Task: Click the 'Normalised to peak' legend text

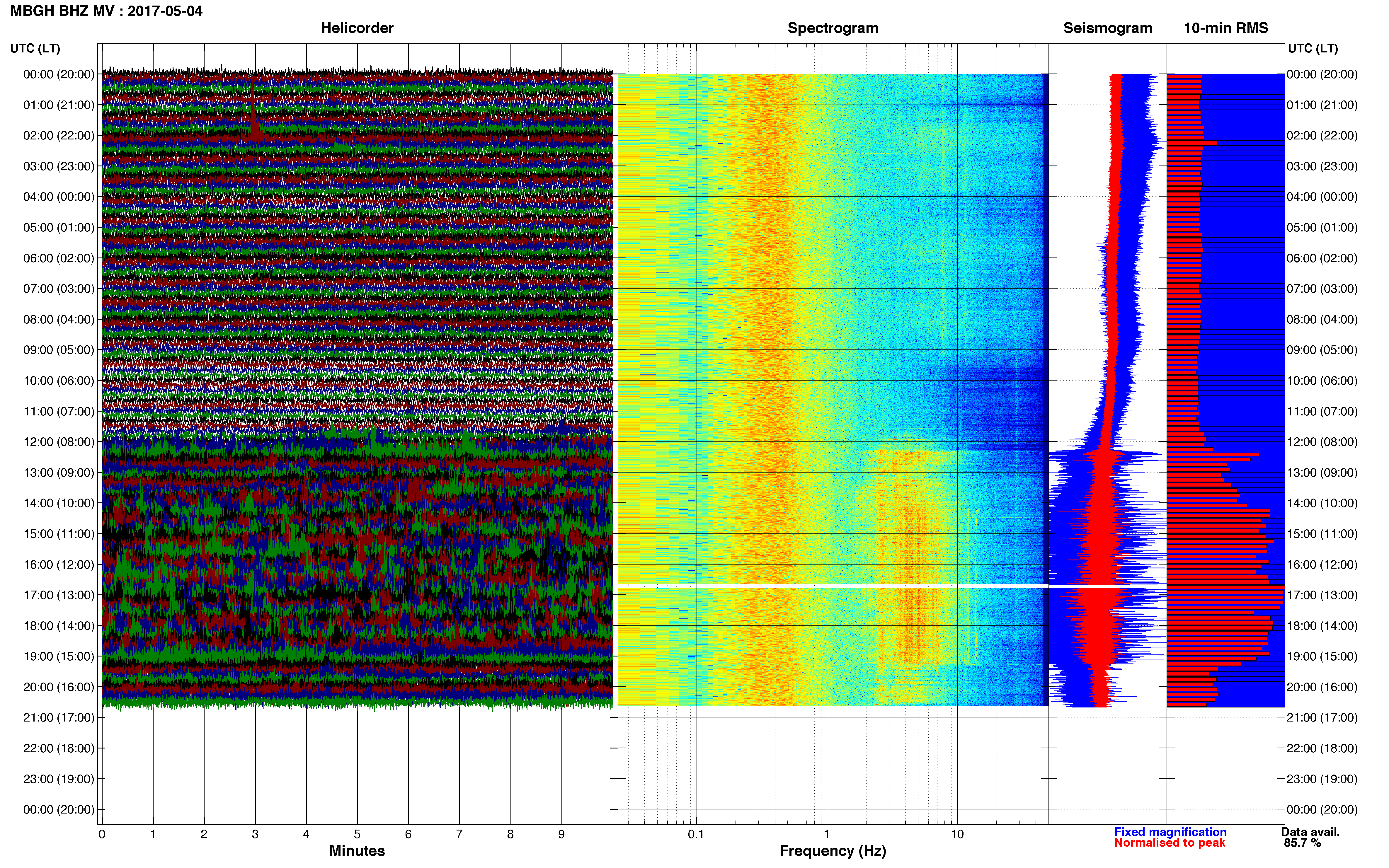Action: pos(1170,843)
